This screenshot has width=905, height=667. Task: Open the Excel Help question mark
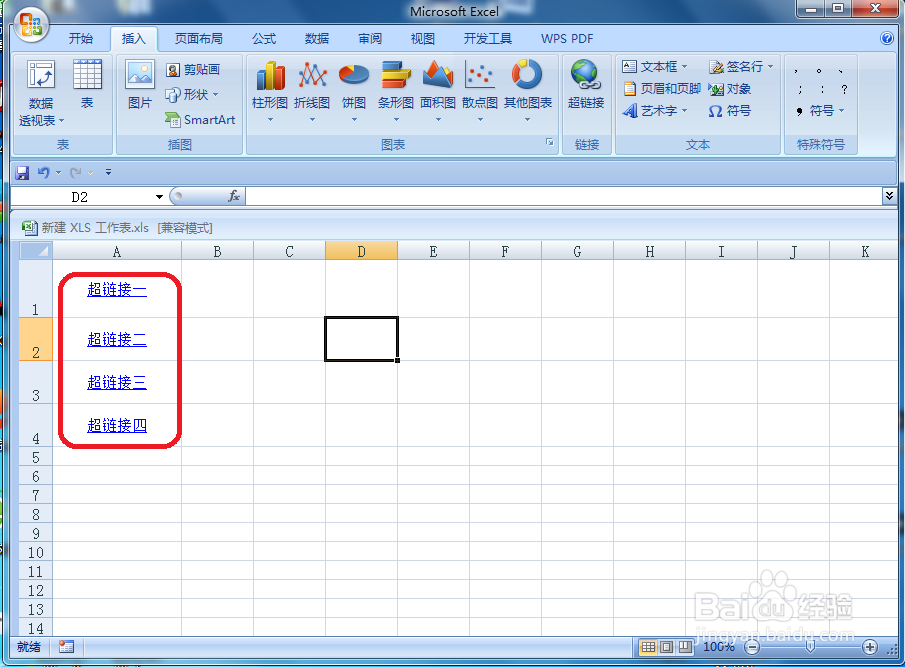(x=887, y=38)
